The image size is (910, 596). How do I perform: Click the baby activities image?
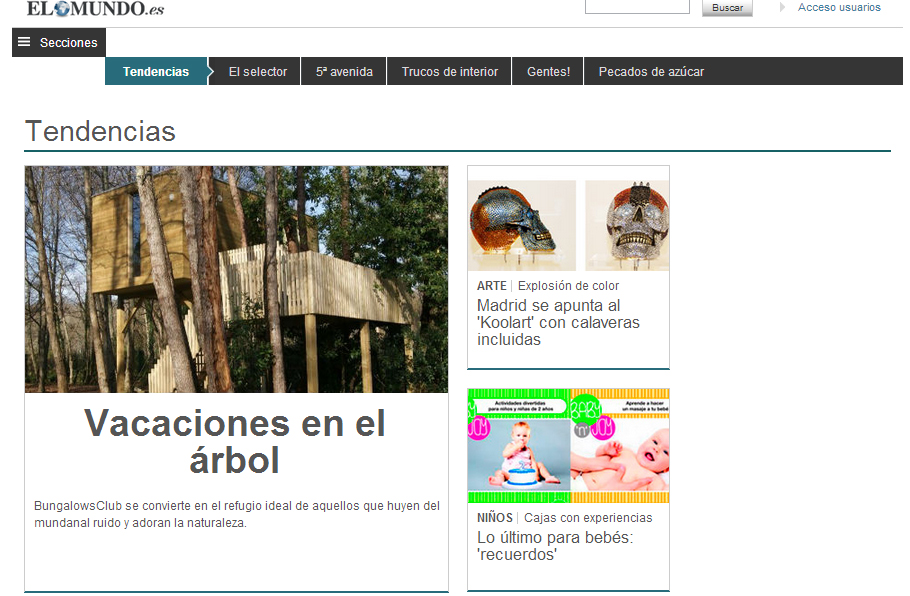pyautogui.click(x=568, y=447)
